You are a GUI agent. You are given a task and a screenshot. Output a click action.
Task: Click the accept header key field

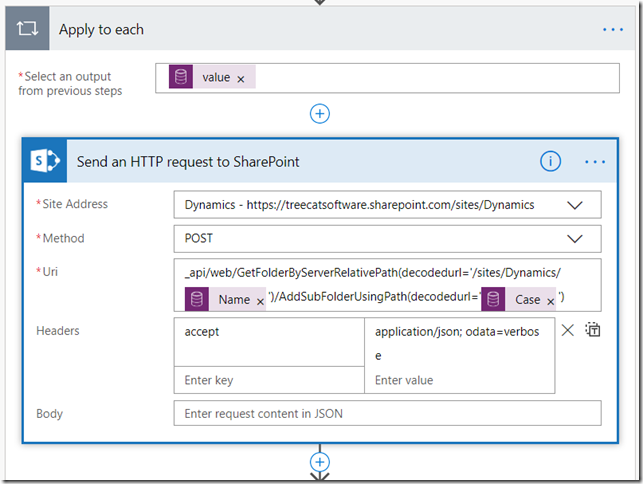point(268,333)
